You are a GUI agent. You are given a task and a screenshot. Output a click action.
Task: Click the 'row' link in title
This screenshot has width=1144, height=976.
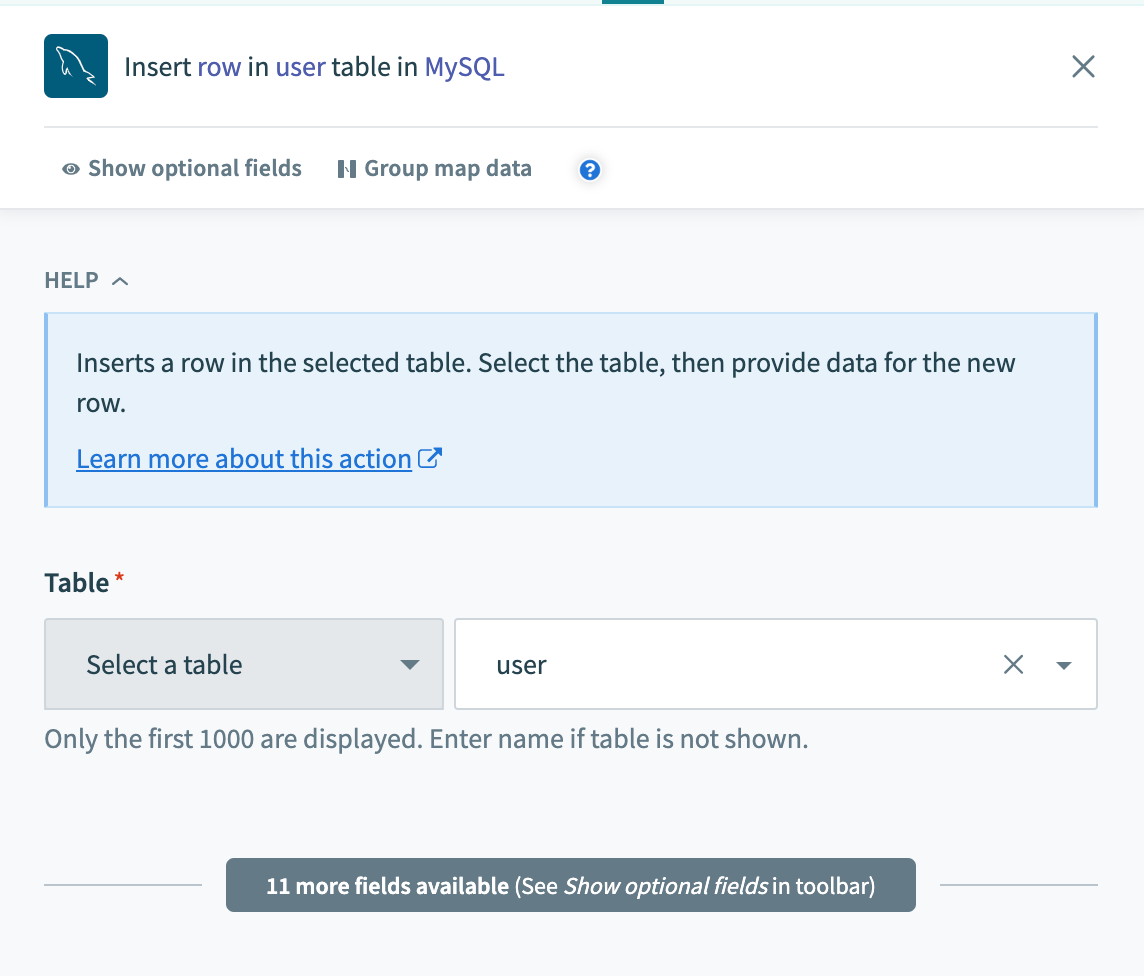coord(219,67)
